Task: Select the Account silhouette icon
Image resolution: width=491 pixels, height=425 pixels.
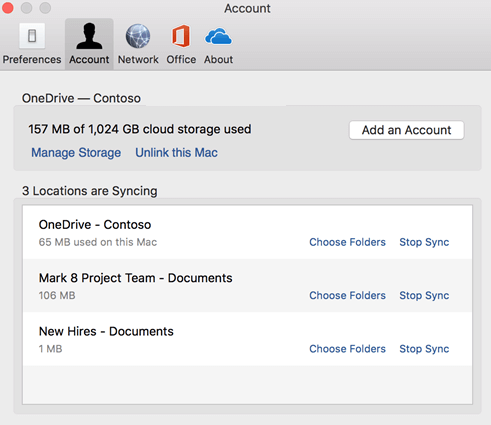Action: (89, 36)
